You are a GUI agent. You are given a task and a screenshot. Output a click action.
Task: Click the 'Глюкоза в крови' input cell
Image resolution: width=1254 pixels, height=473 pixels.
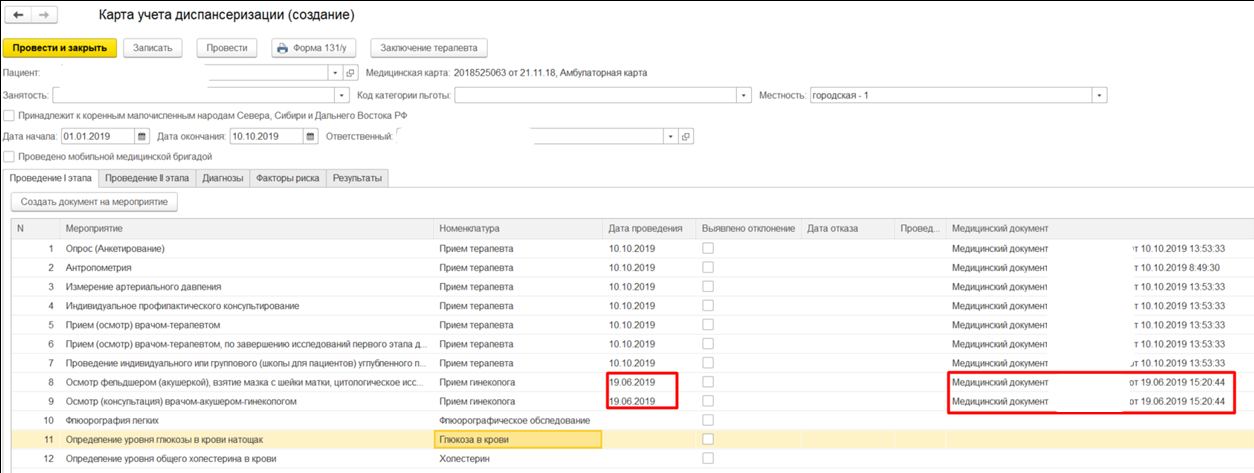pyautogui.click(x=518, y=439)
